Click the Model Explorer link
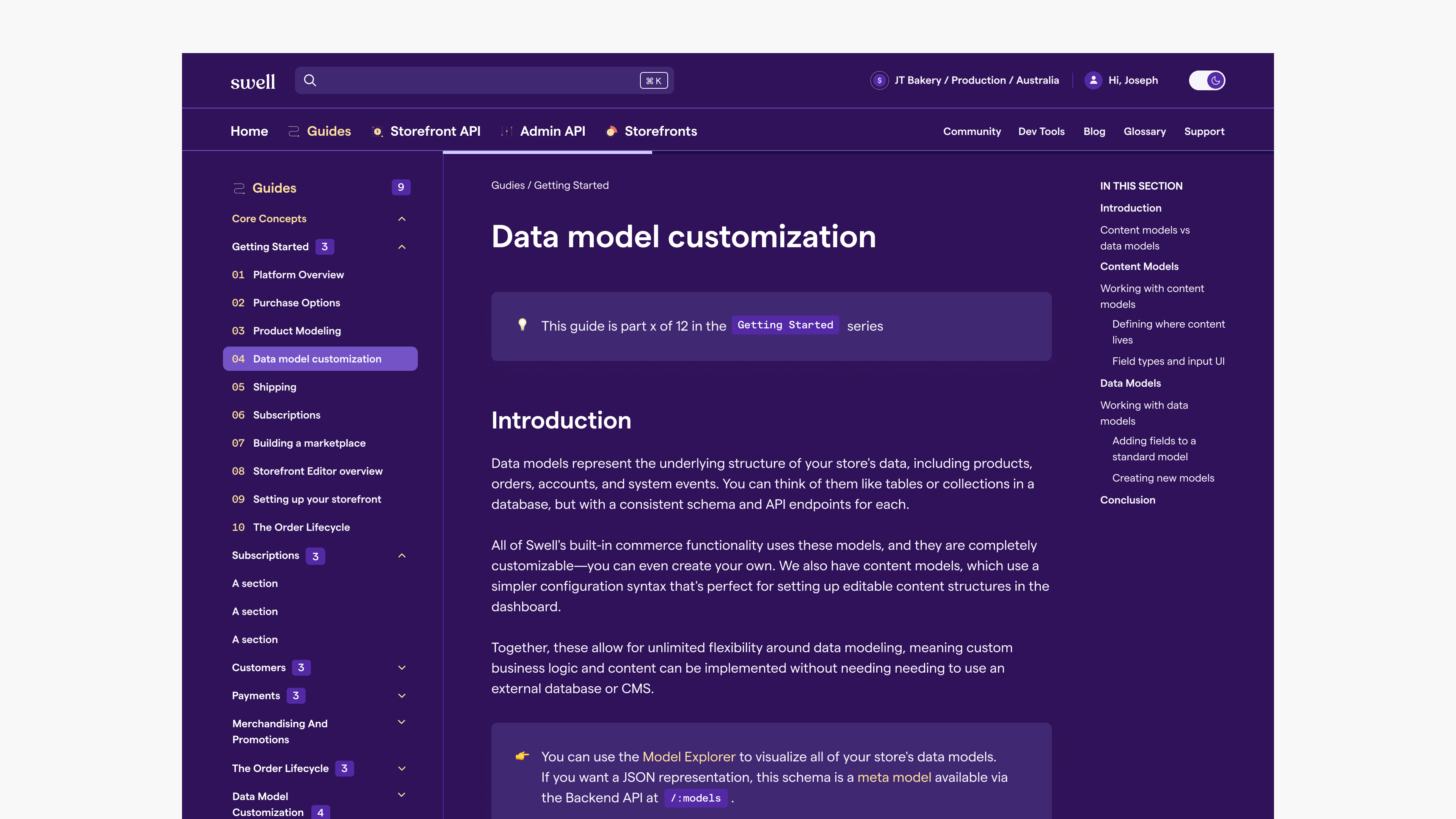The image size is (1456, 819). pyautogui.click(x=689, y=757)
